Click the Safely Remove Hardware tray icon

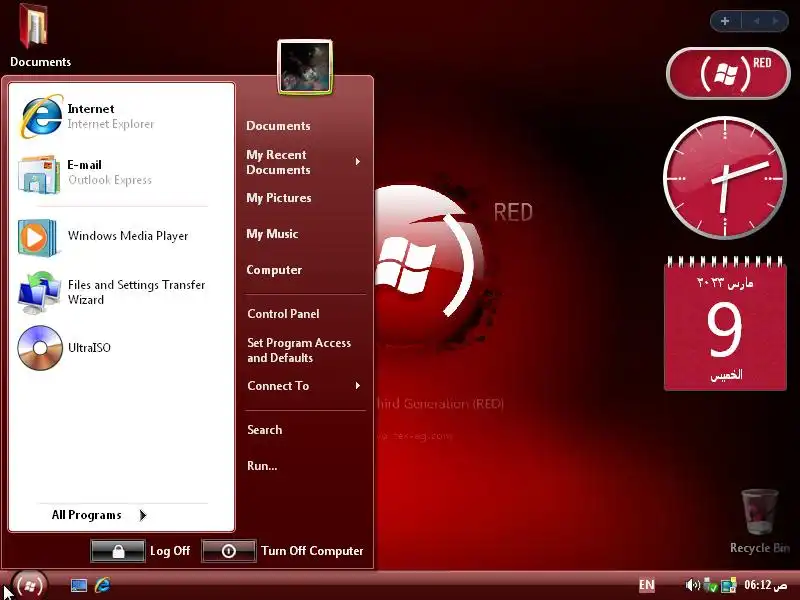click(x=710, y=585)
